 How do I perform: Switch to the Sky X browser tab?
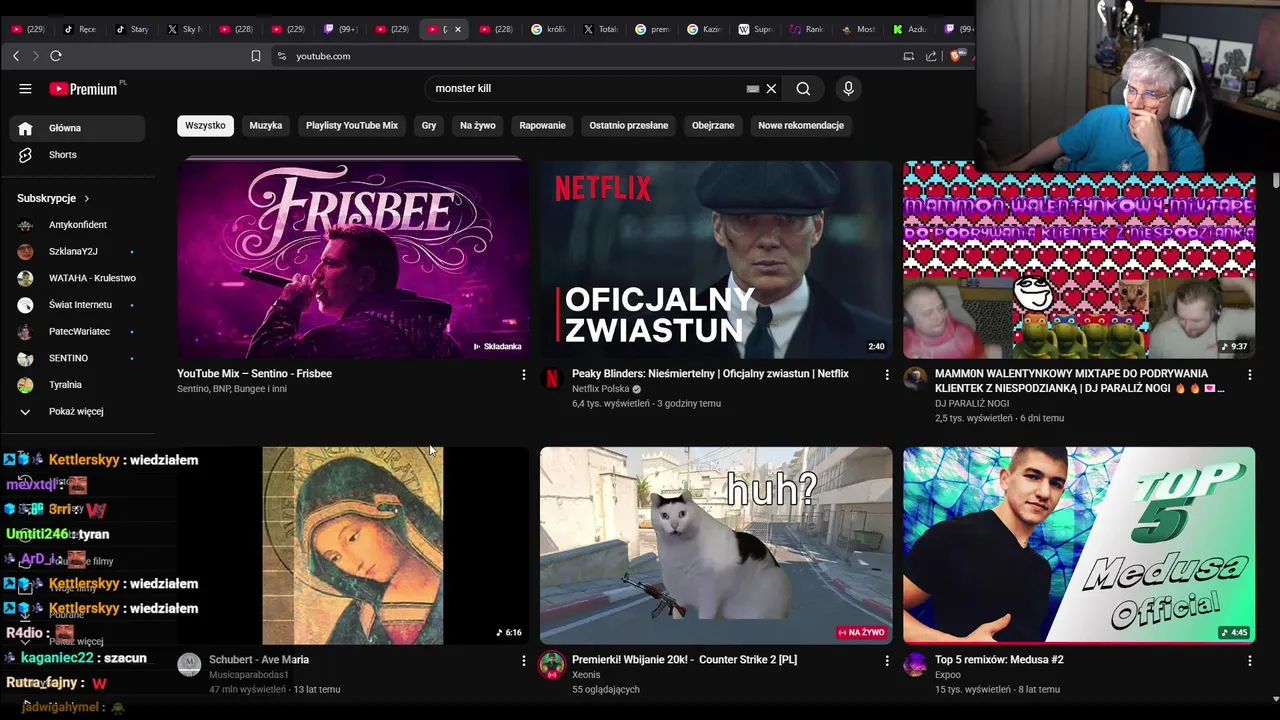pos(185,29)
